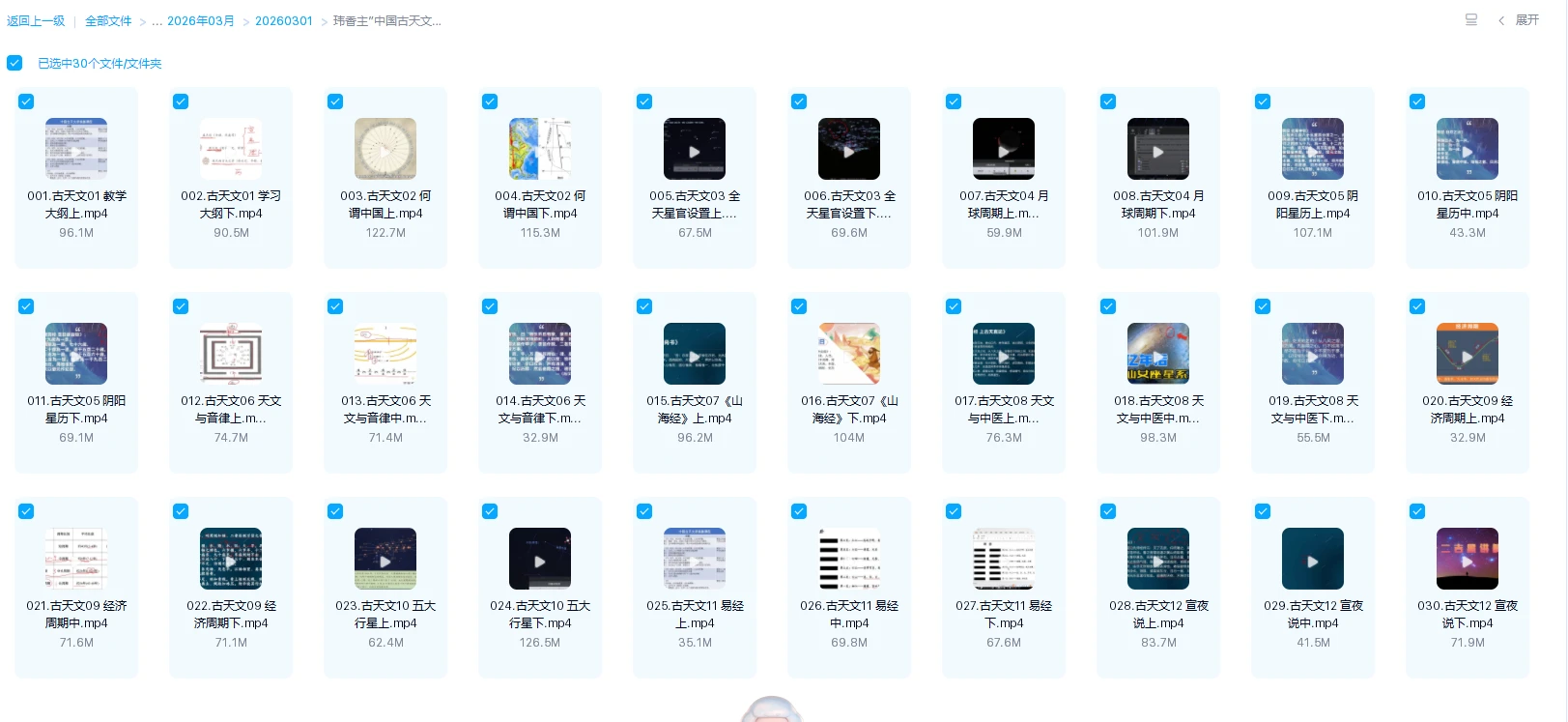Open video thumbnail 012.古天文06 天文与音律上

pyautogui.click(x=231, y=355)
